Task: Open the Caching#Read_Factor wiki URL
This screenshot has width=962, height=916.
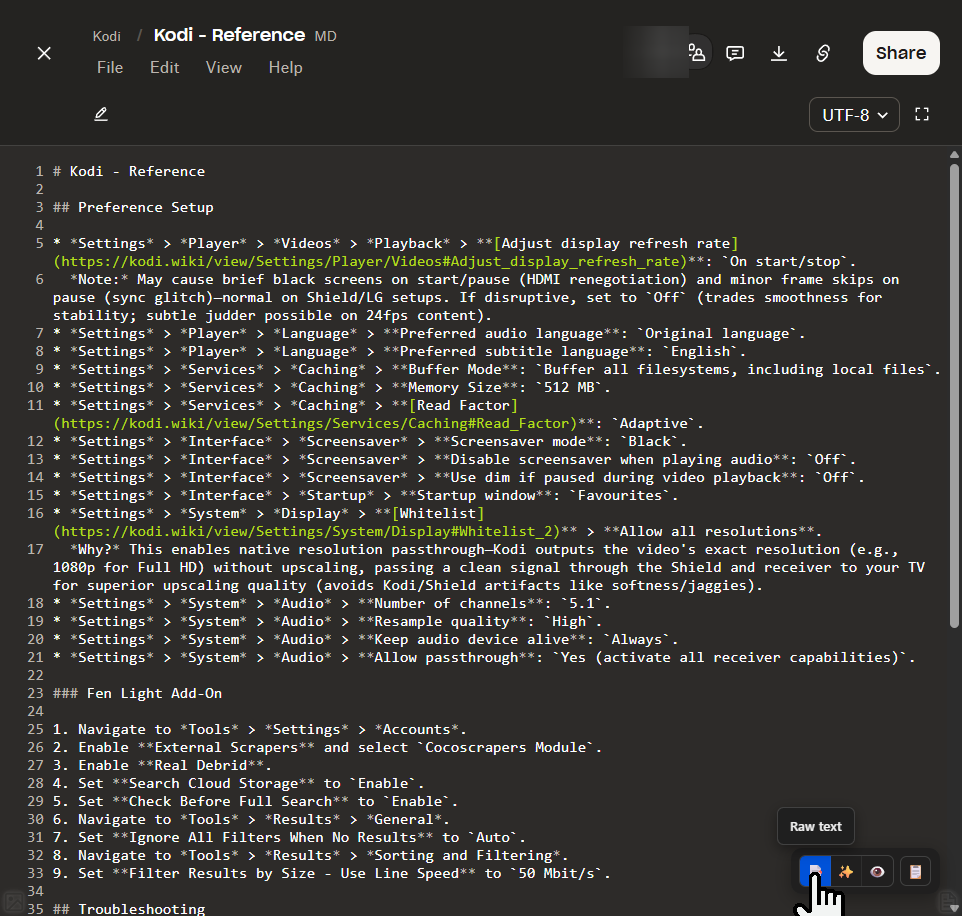Action: (315, 423)
